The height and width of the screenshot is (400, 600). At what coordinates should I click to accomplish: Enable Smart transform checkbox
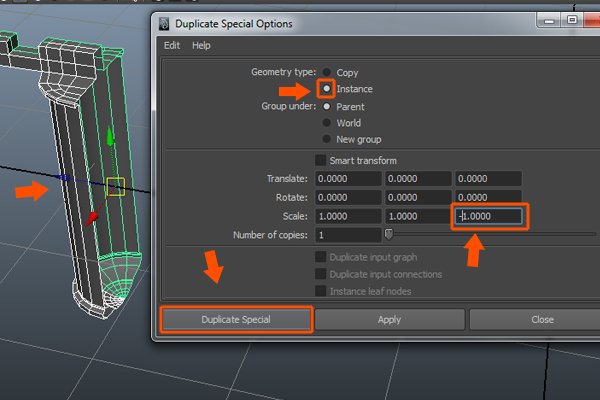click(x=320, y=160)
